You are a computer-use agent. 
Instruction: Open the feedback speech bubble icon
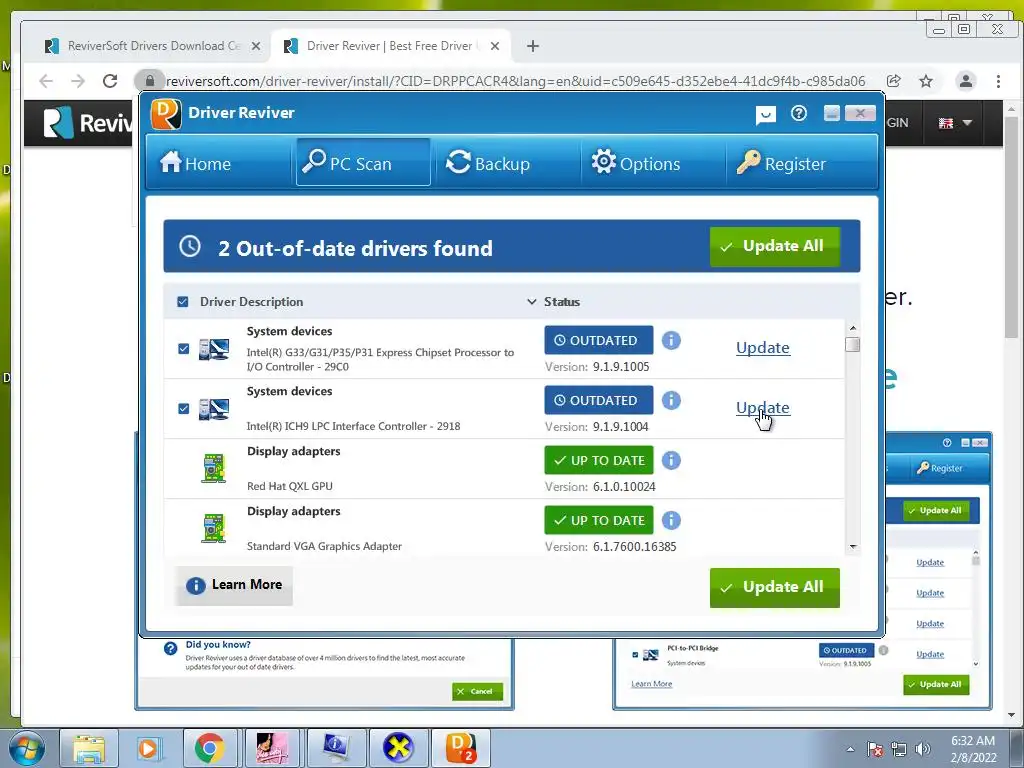click(x=765, y=115)
